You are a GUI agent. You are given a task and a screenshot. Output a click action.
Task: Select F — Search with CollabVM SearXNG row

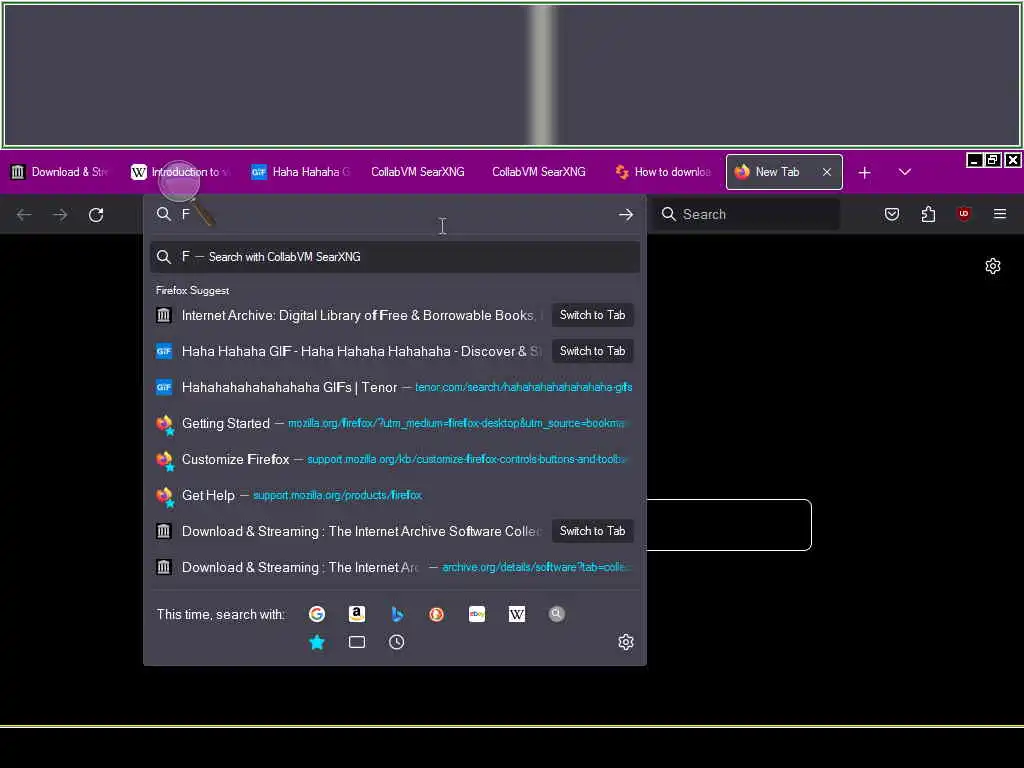[x=394, y=257]
